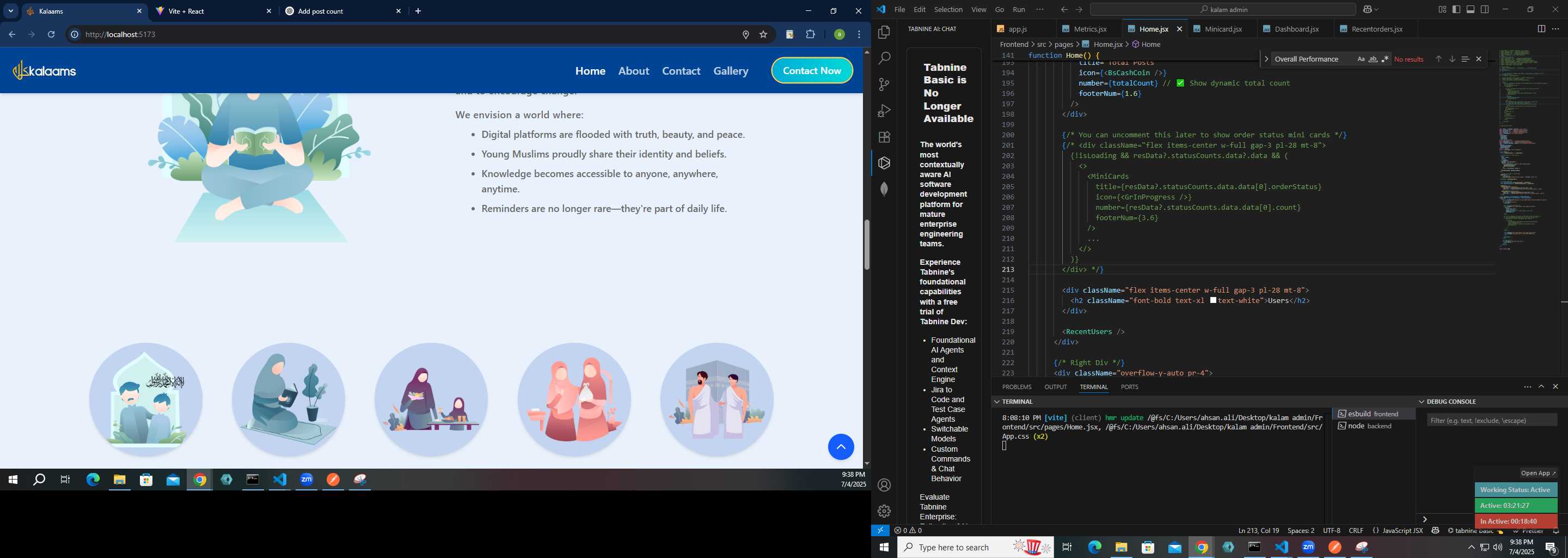Toggle Match Case in find widget
1568x558 pixels.
click(1361, 59)
